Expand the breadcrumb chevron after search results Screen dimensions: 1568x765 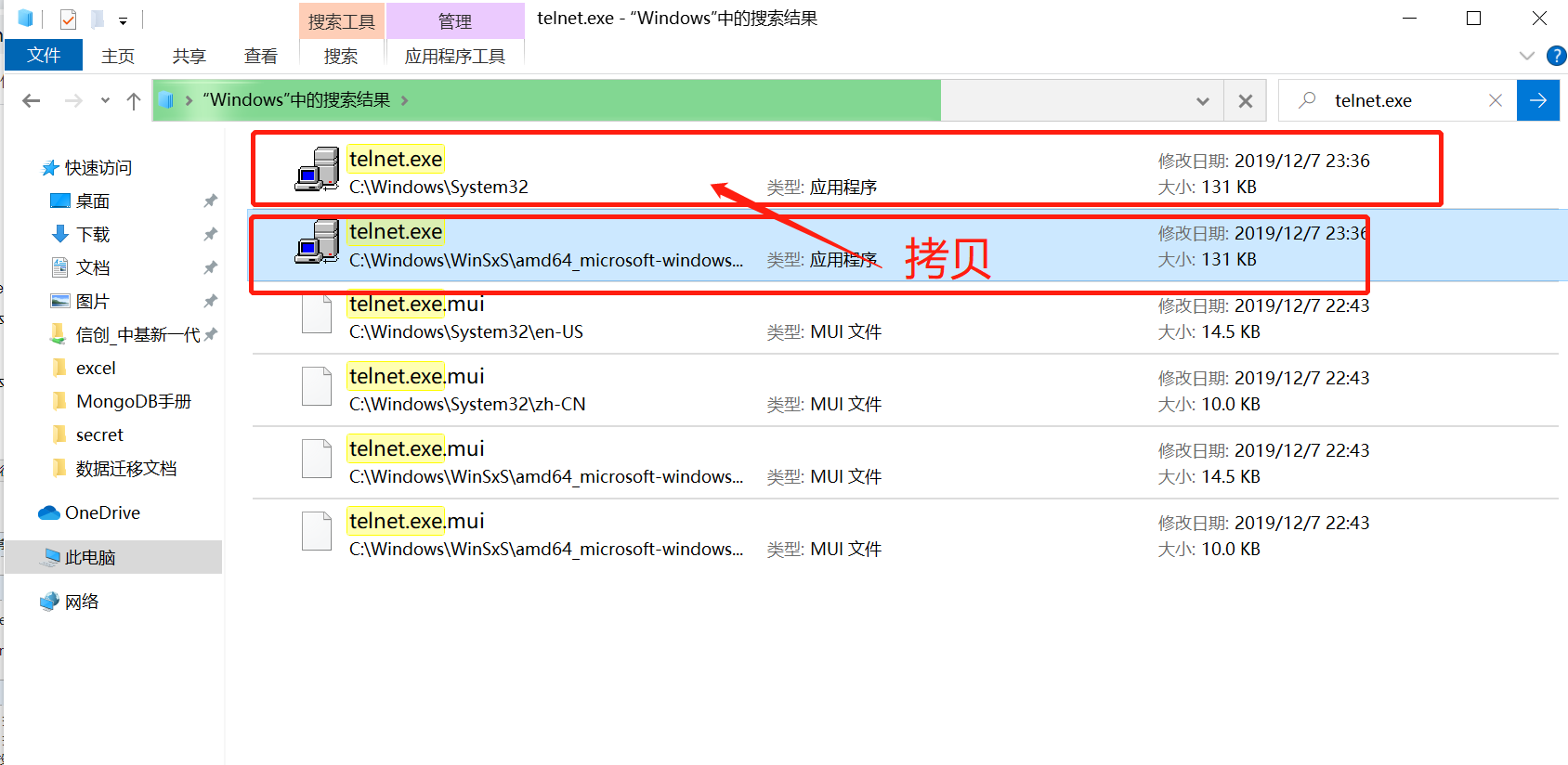click(x=405, y=100)
